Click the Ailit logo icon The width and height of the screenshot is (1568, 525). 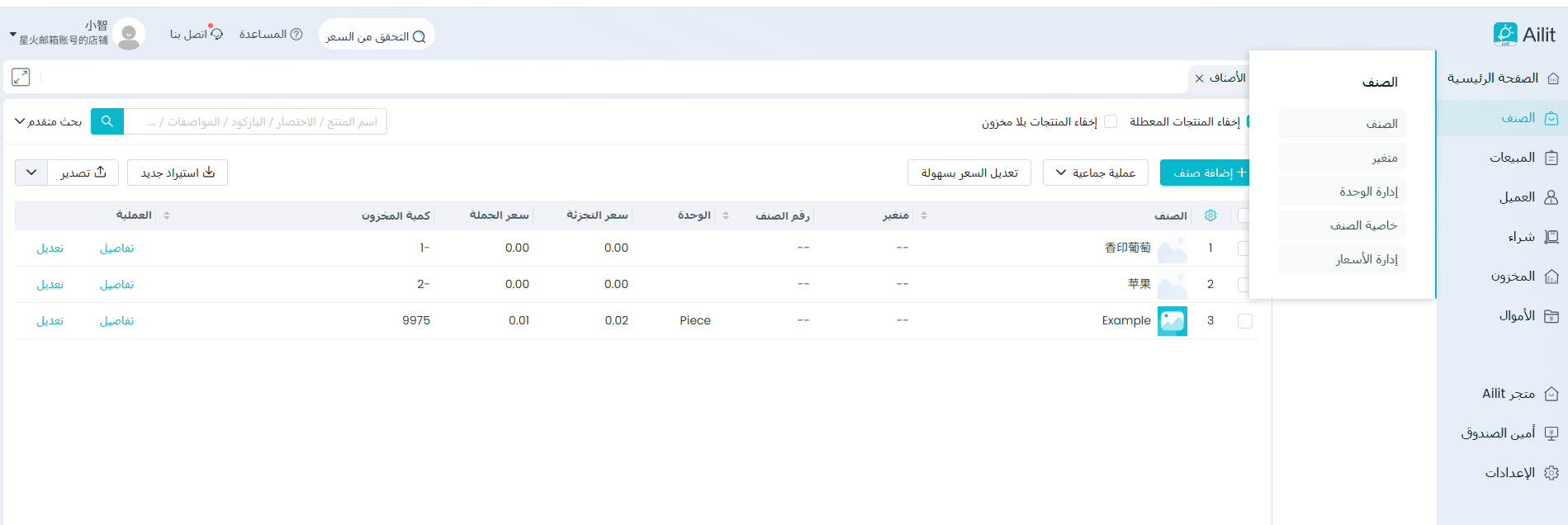point(1504,34)
